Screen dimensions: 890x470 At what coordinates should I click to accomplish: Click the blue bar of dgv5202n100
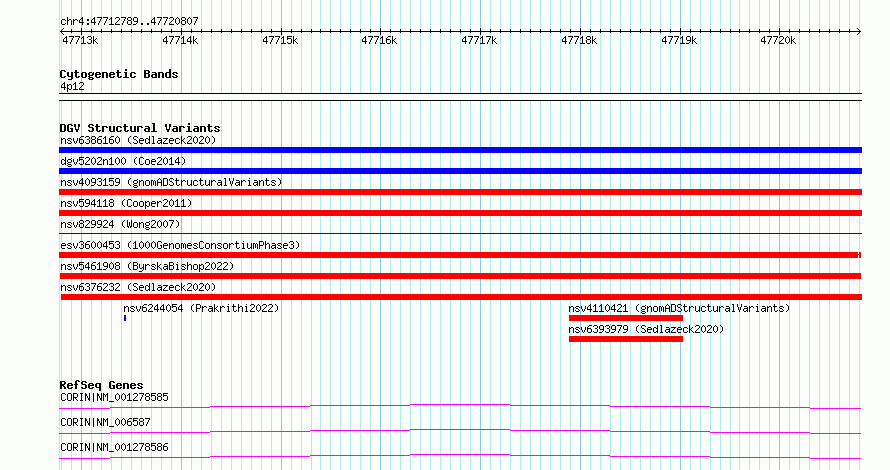click(460, 171)
